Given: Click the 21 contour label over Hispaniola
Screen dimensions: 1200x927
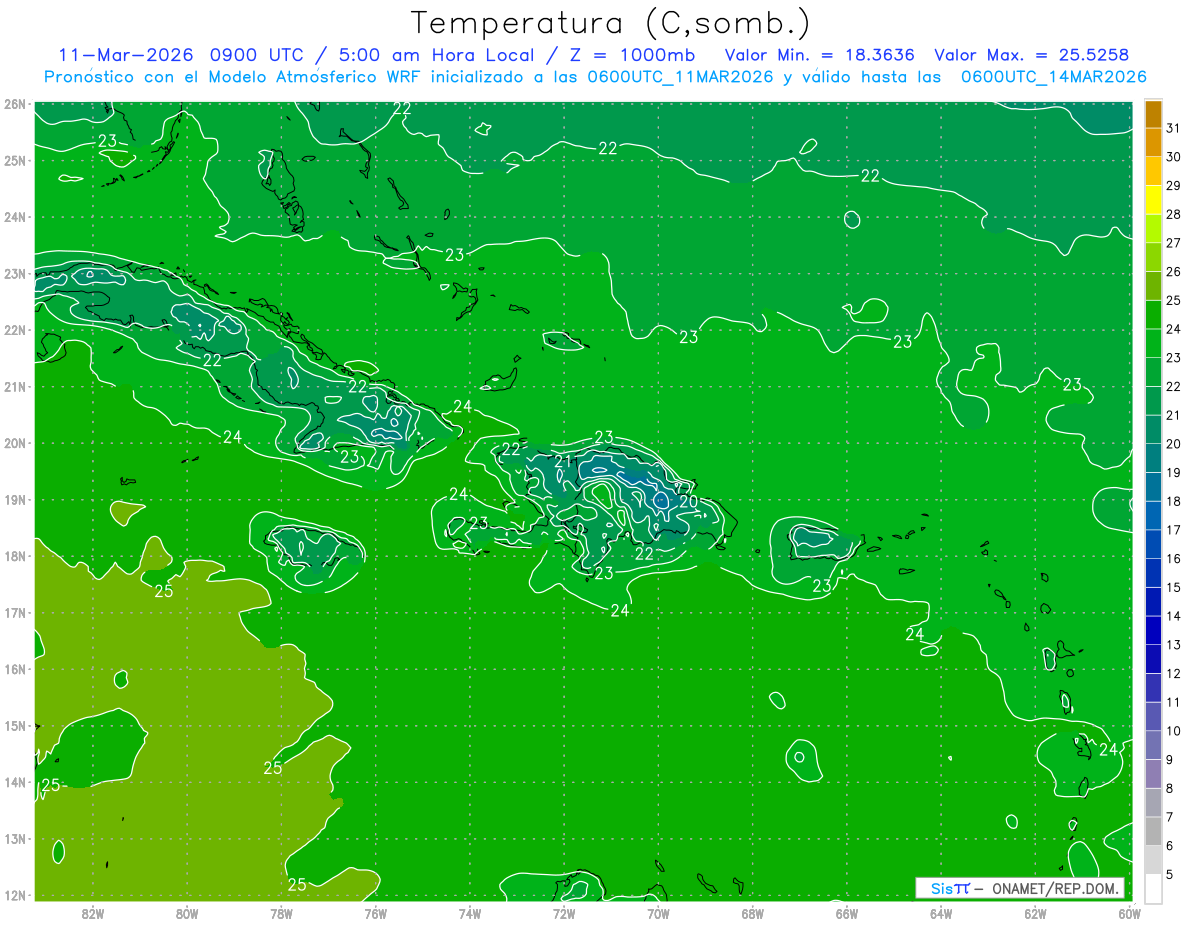Looking at the screenshot, I should pyautogui.click(x=563, y=461).
